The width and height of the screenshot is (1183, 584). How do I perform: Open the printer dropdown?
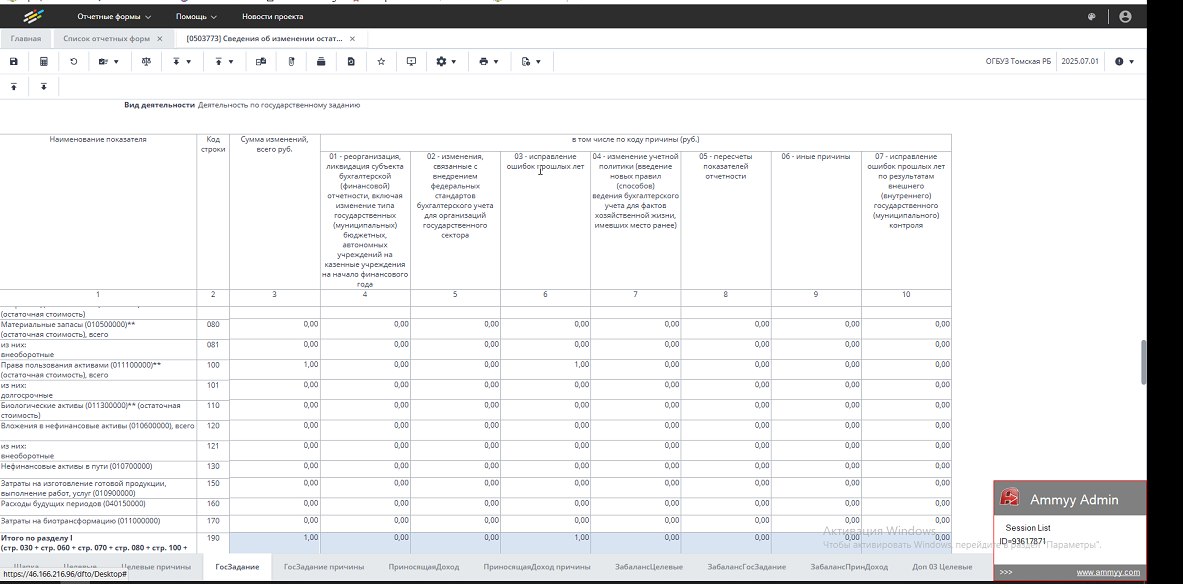pos(488,62)
